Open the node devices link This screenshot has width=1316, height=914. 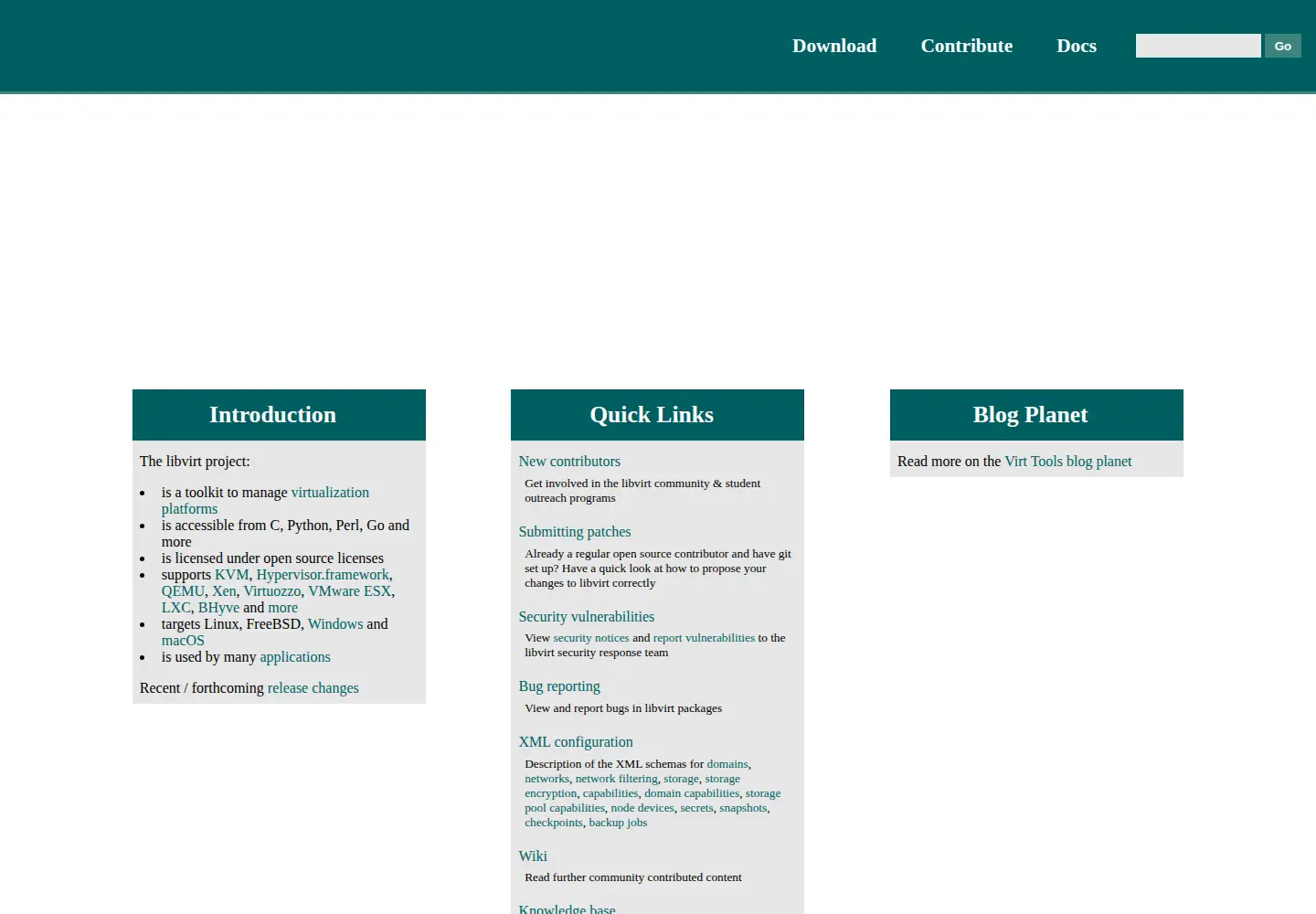[642, 808]
